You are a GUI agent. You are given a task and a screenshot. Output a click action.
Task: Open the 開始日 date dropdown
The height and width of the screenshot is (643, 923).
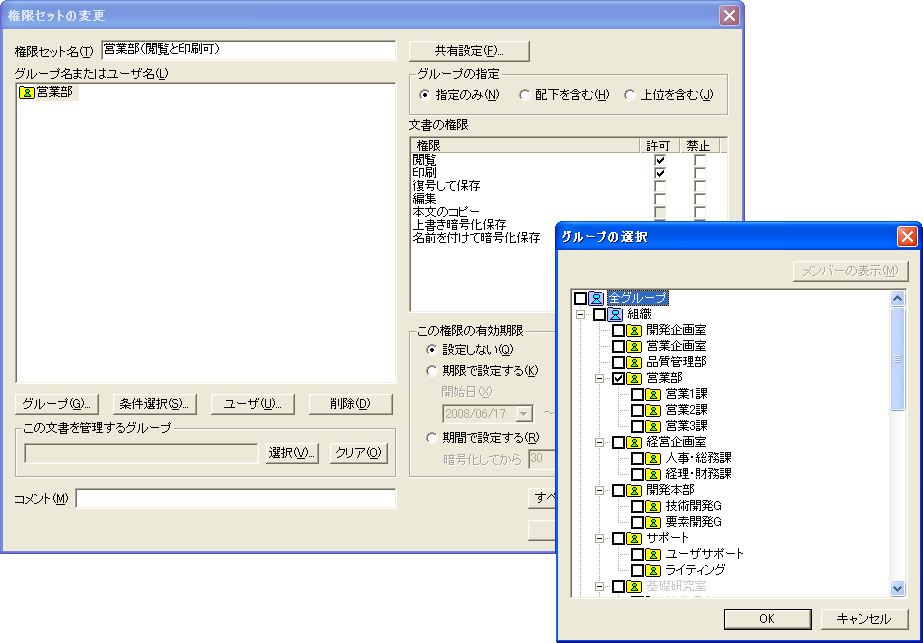click(x=524, y=414)
